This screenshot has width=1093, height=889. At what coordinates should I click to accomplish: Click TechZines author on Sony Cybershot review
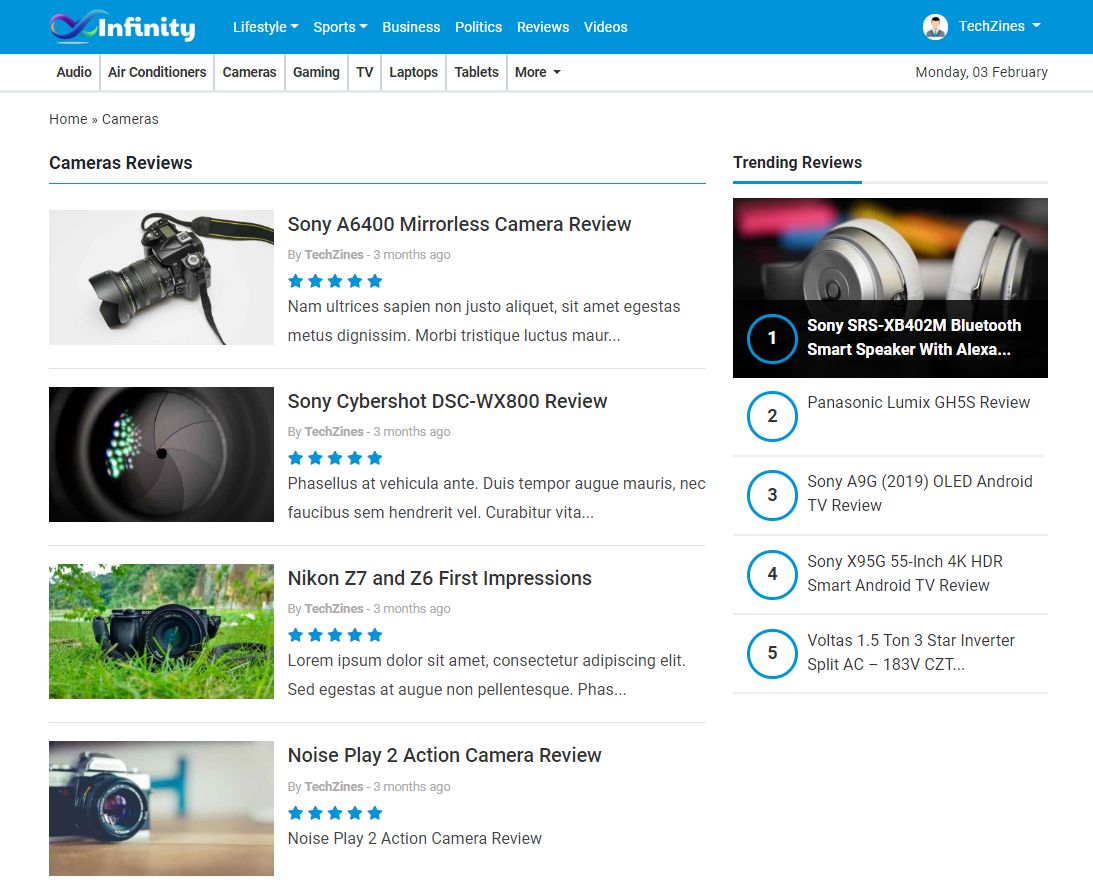pyautogui.click(x=334, y=432)
